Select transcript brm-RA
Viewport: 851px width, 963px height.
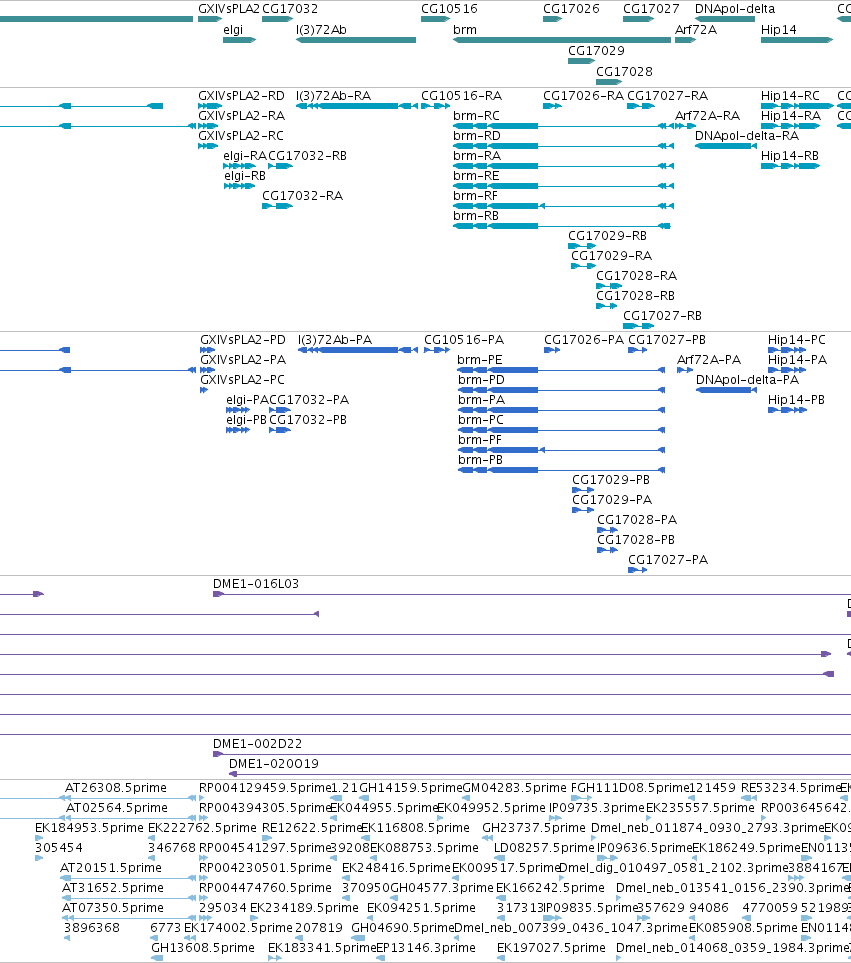(563, 166)
